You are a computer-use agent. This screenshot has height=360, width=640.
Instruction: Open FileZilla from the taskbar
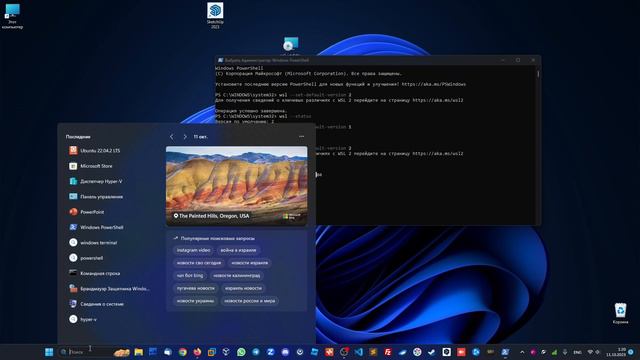point(388,352)
